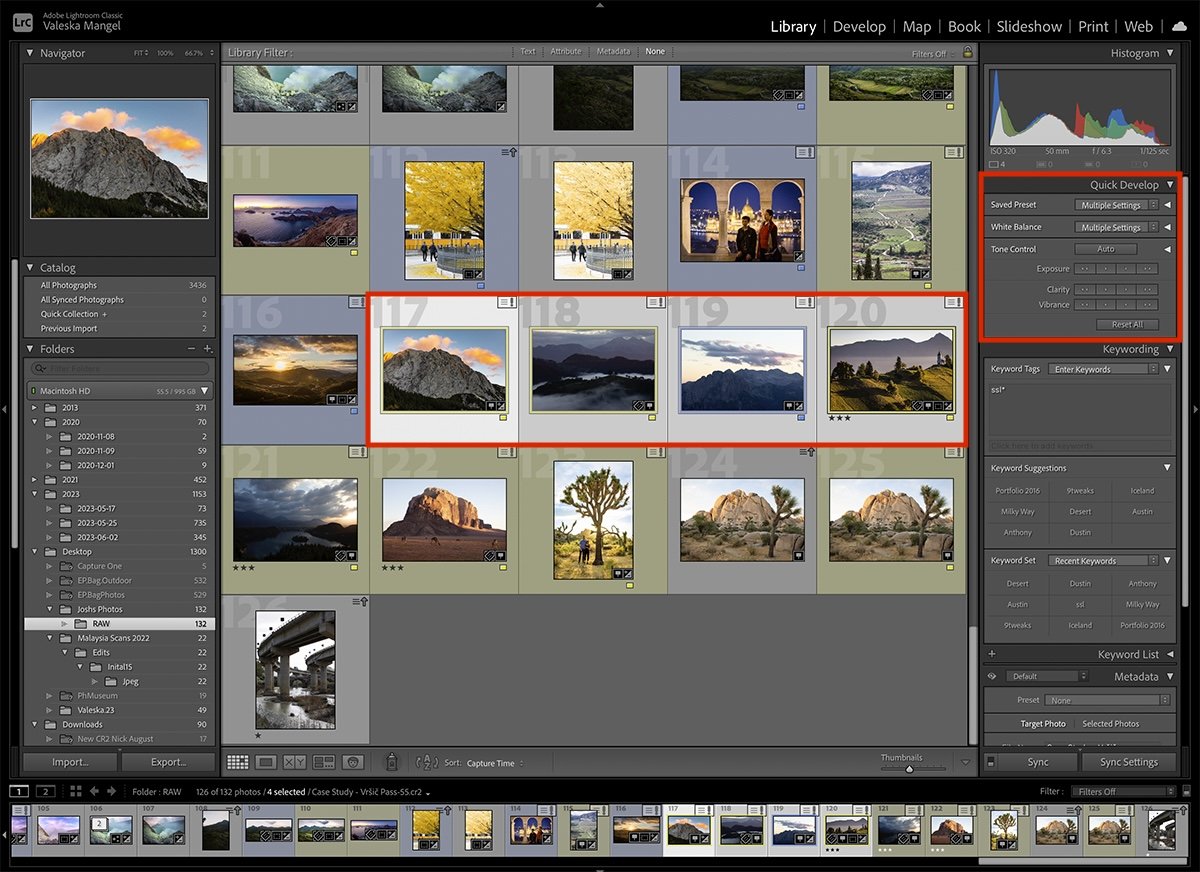Toggle the Metadata filter option
Viewport: 1200px width, 872px height.
coord(613,51)
